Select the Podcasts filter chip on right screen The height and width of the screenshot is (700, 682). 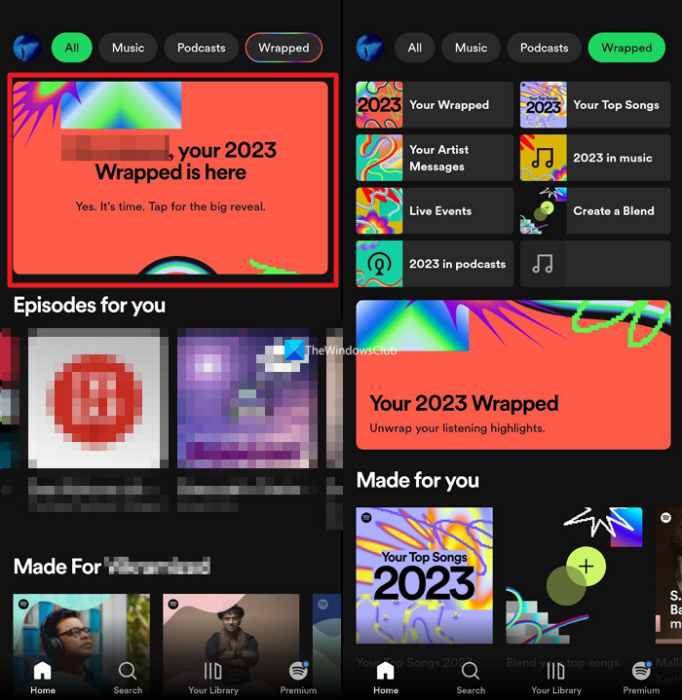(x=544, y=47)
